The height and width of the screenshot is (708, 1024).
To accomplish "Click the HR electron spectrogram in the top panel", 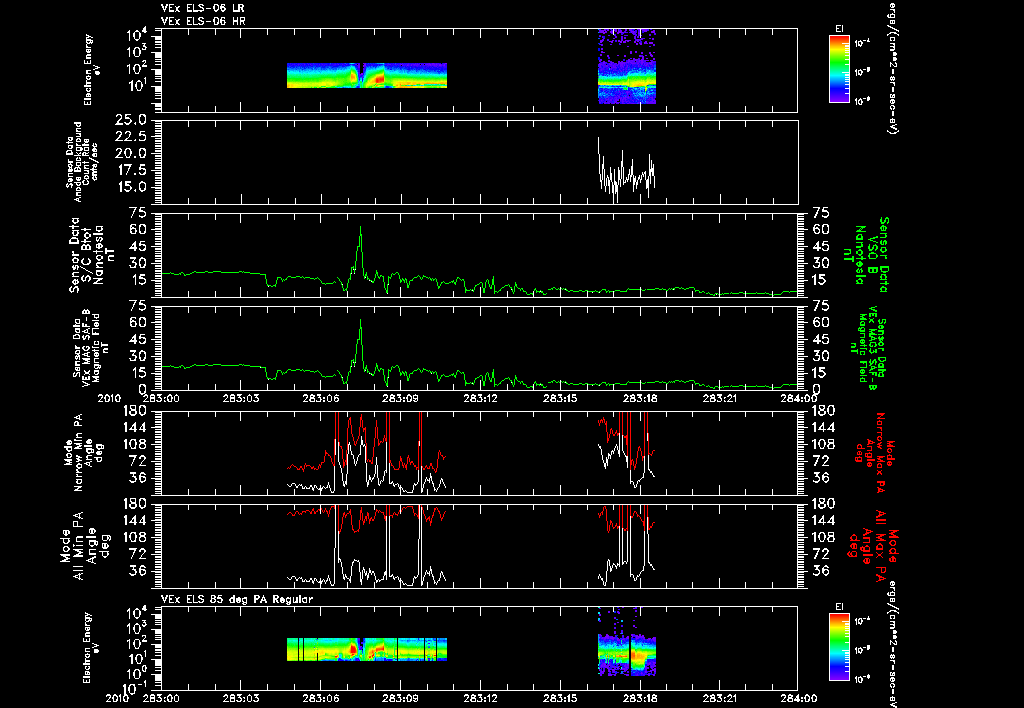I will [x=627, y=66].
